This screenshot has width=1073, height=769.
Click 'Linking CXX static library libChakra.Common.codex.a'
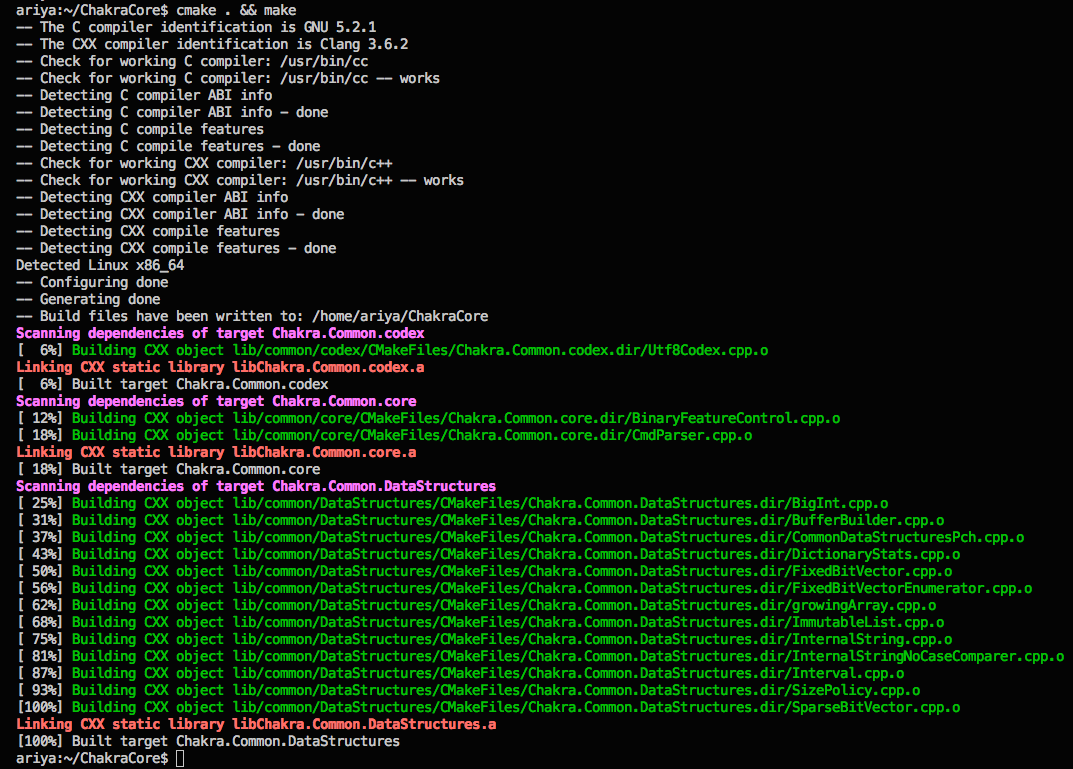[220, 367]
